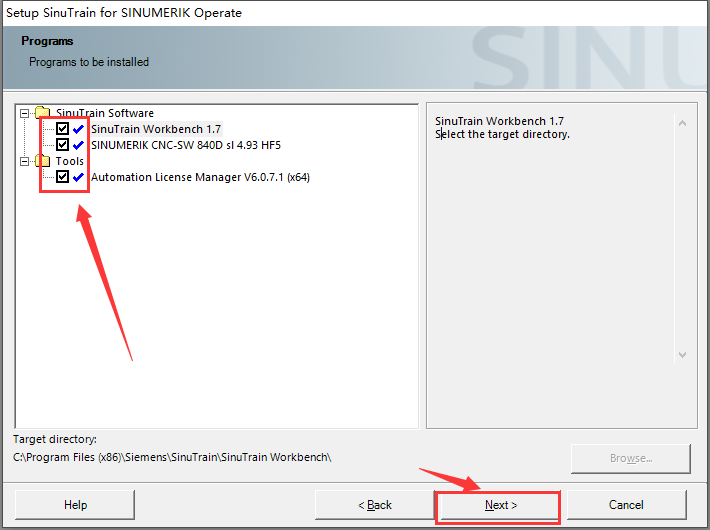Select SINUMERIK CNC-SW 840D sl 4.93 HF5
The width and height of the screenshot is (710, 530).
pos(186,145)
